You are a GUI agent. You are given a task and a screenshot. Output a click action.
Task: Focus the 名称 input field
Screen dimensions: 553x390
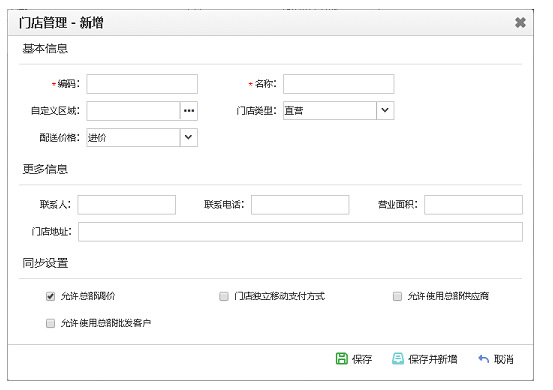coord(339,84)
